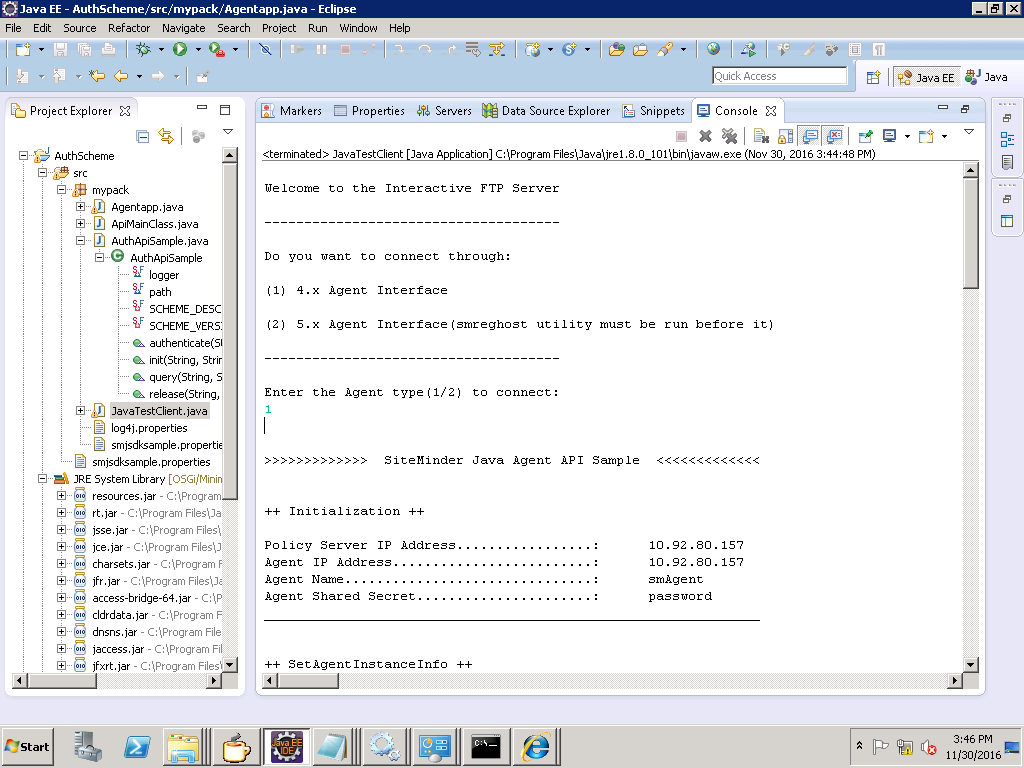Switch to the Snippets tab
The height and width of the screenshot is (768, 1024).
(x=653, y=111)
